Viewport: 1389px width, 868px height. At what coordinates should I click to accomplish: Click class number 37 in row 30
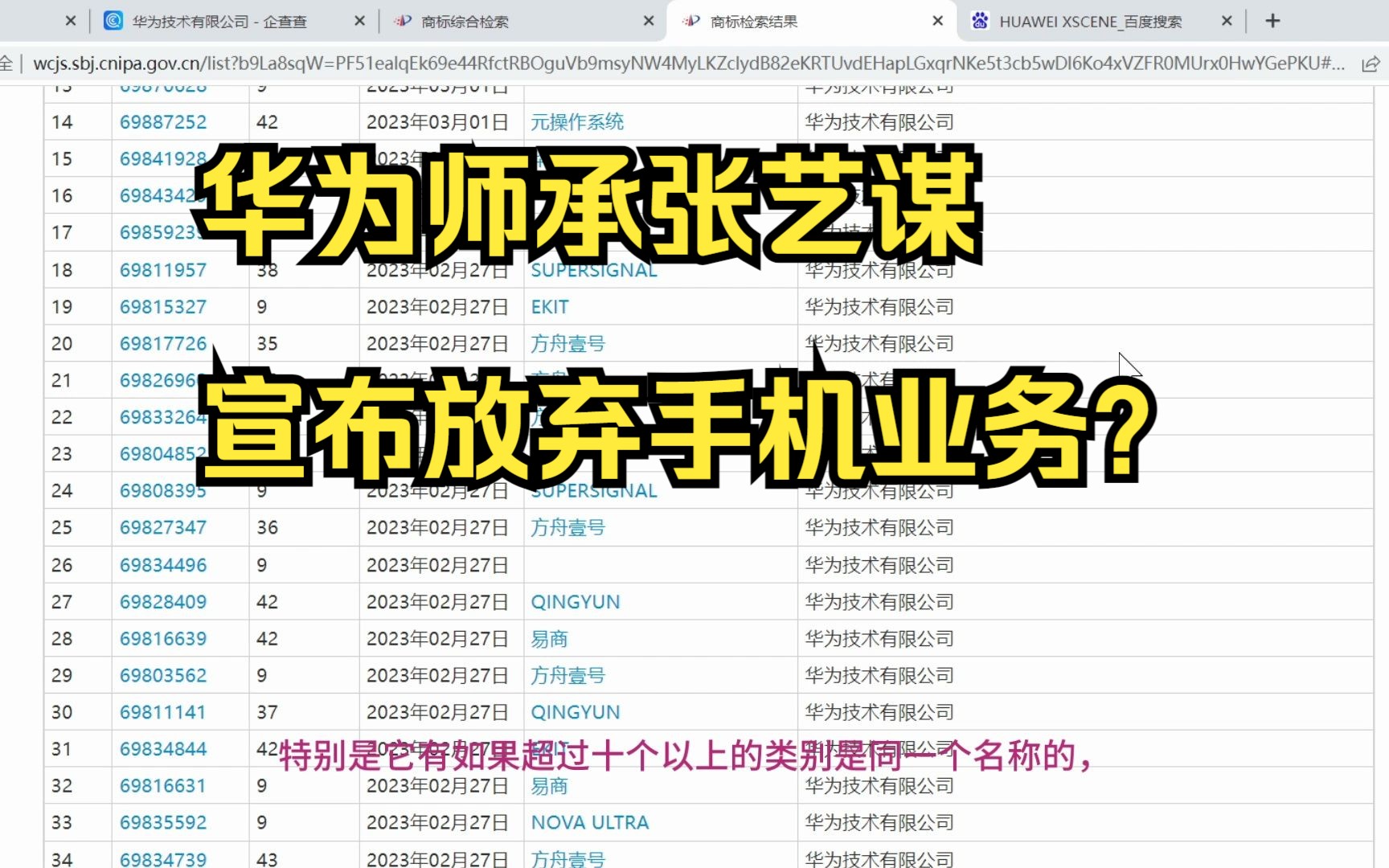point(267,713)
